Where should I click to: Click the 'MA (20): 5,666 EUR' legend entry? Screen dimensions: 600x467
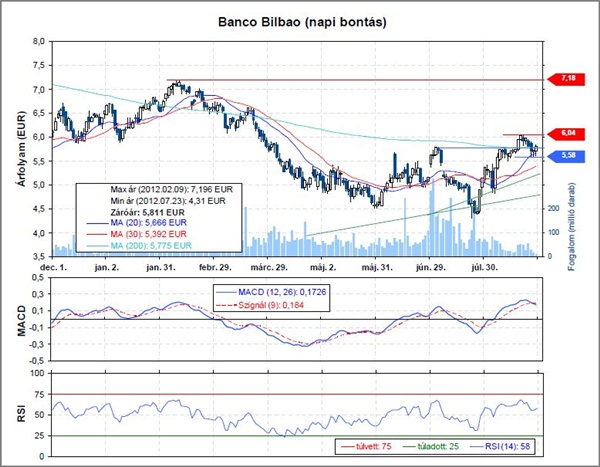coord(137,223)
